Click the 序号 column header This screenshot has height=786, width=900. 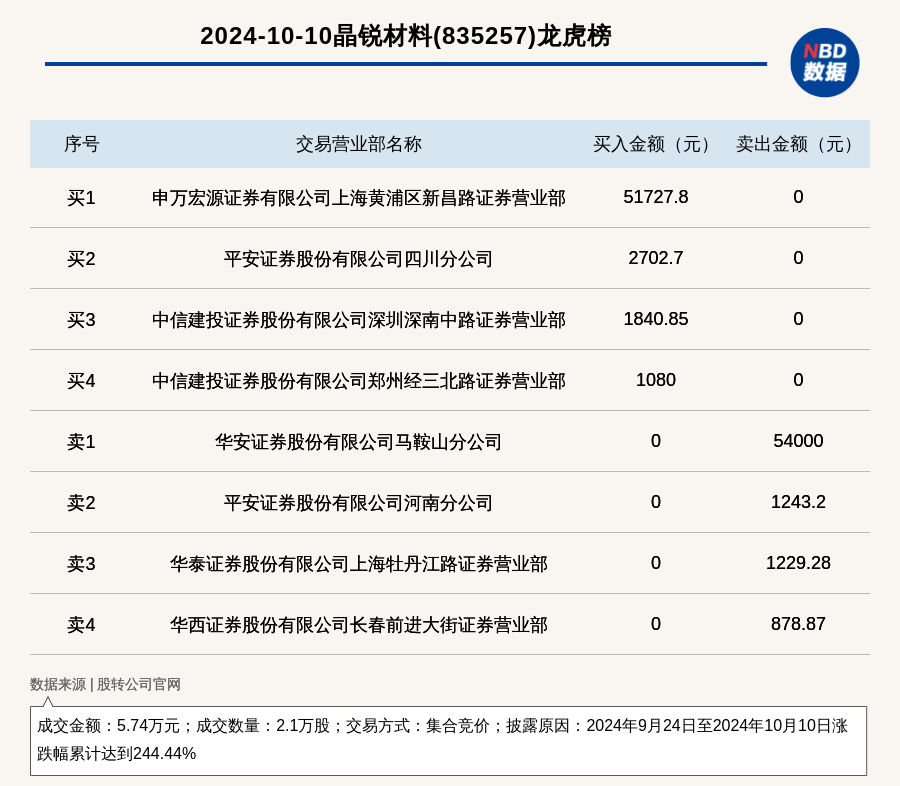click(x=82, y=144)
